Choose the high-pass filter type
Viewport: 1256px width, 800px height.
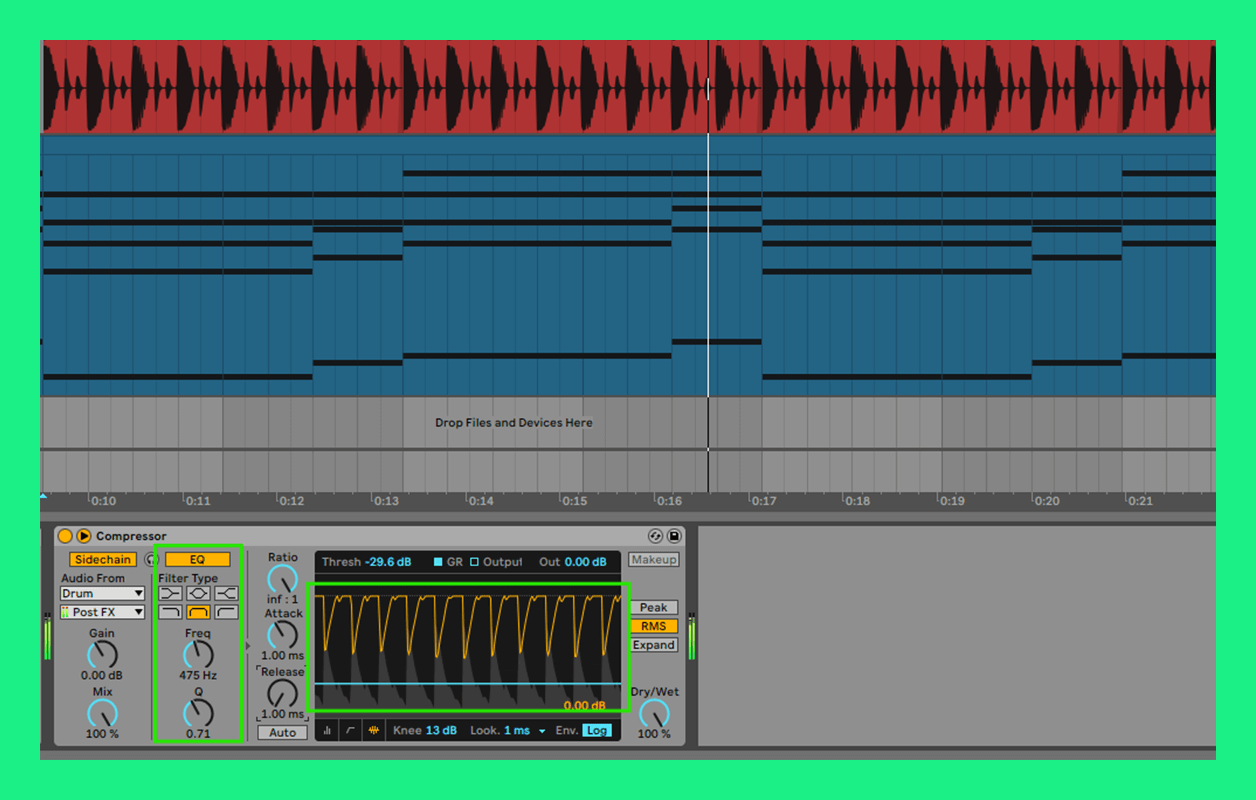pyautogui.click(x=226, y=612)
